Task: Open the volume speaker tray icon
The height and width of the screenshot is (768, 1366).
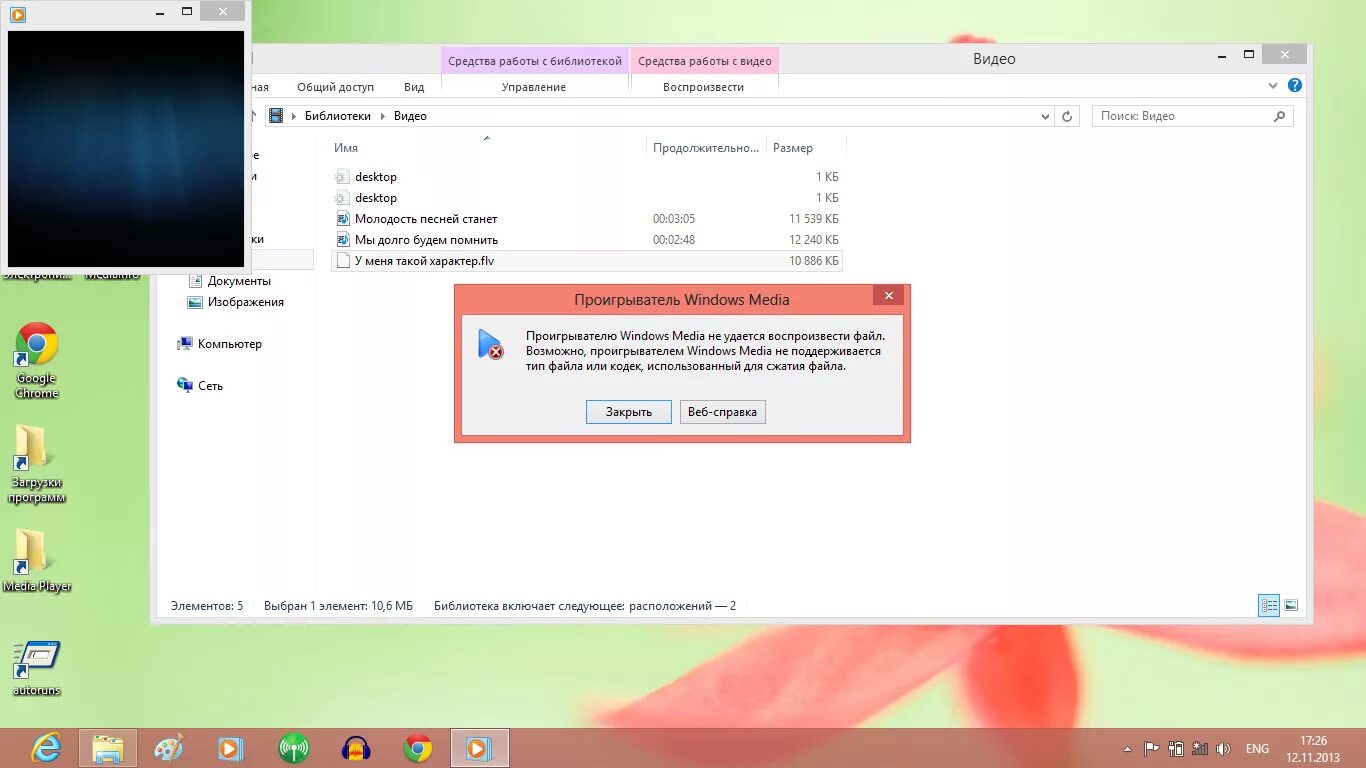Action: [1222, 748]
